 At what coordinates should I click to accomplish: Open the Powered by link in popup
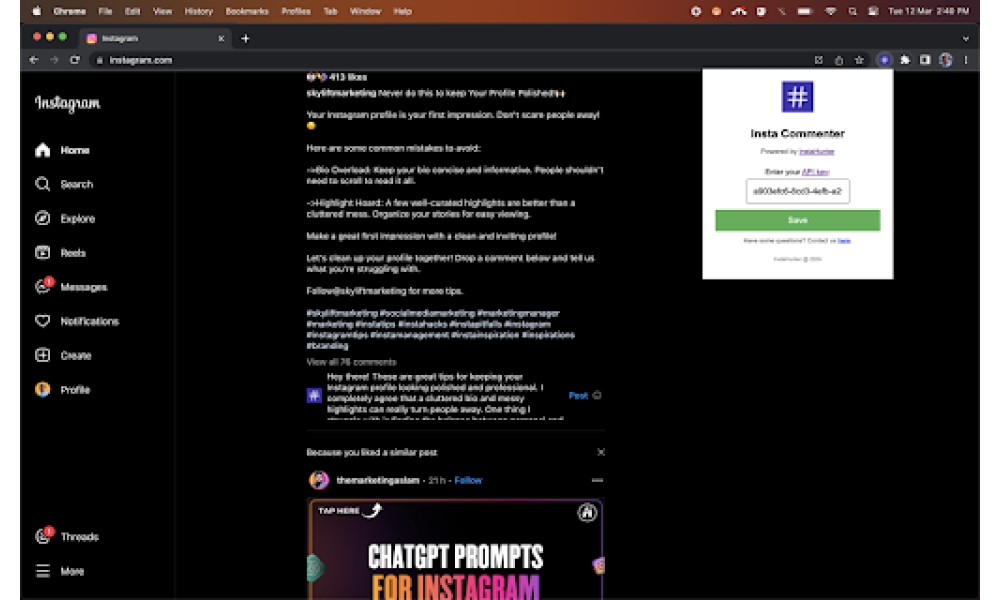816,152
